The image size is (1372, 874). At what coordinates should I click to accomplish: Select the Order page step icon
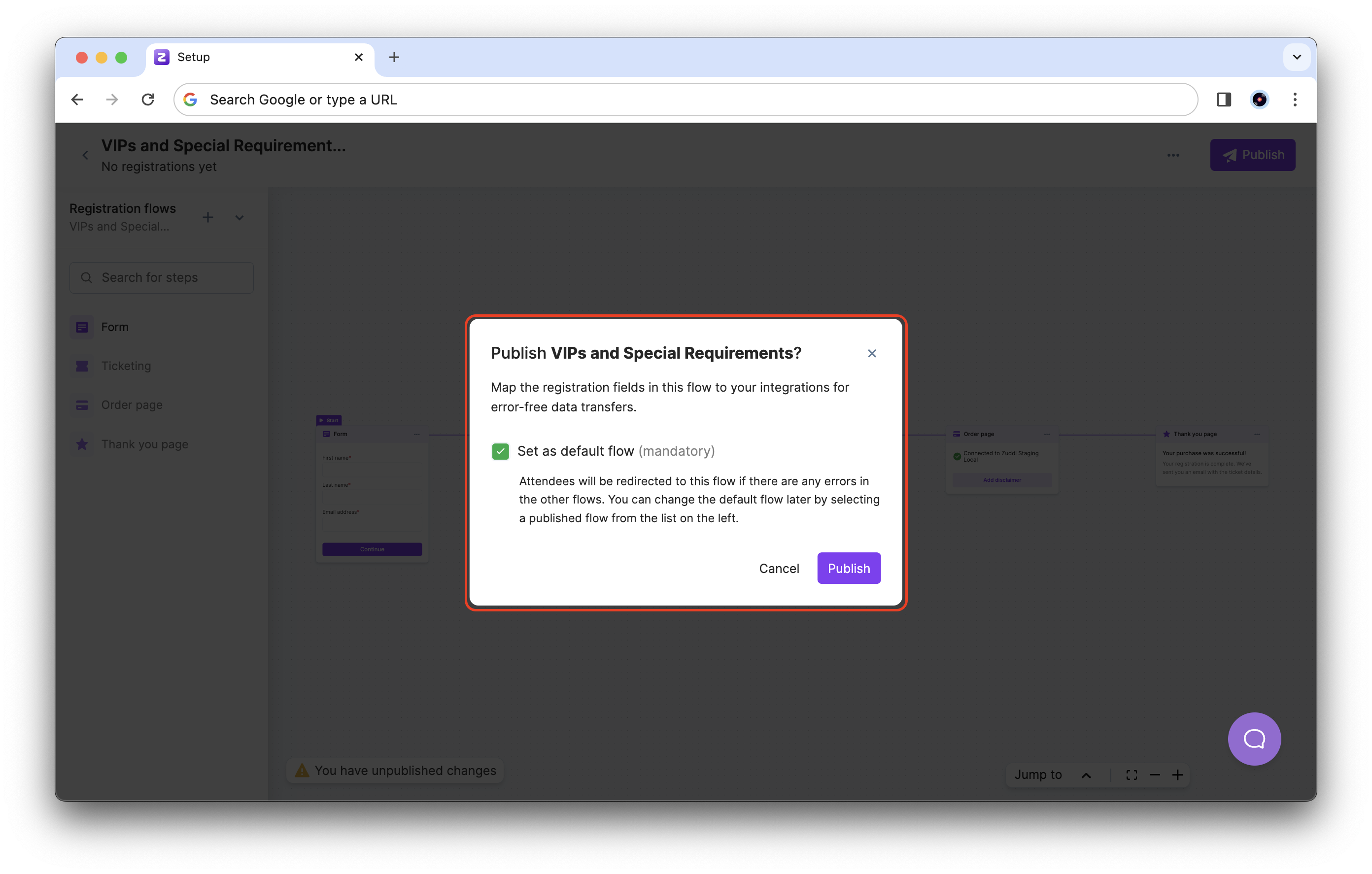pyautogui.click(x=82, y=404)
